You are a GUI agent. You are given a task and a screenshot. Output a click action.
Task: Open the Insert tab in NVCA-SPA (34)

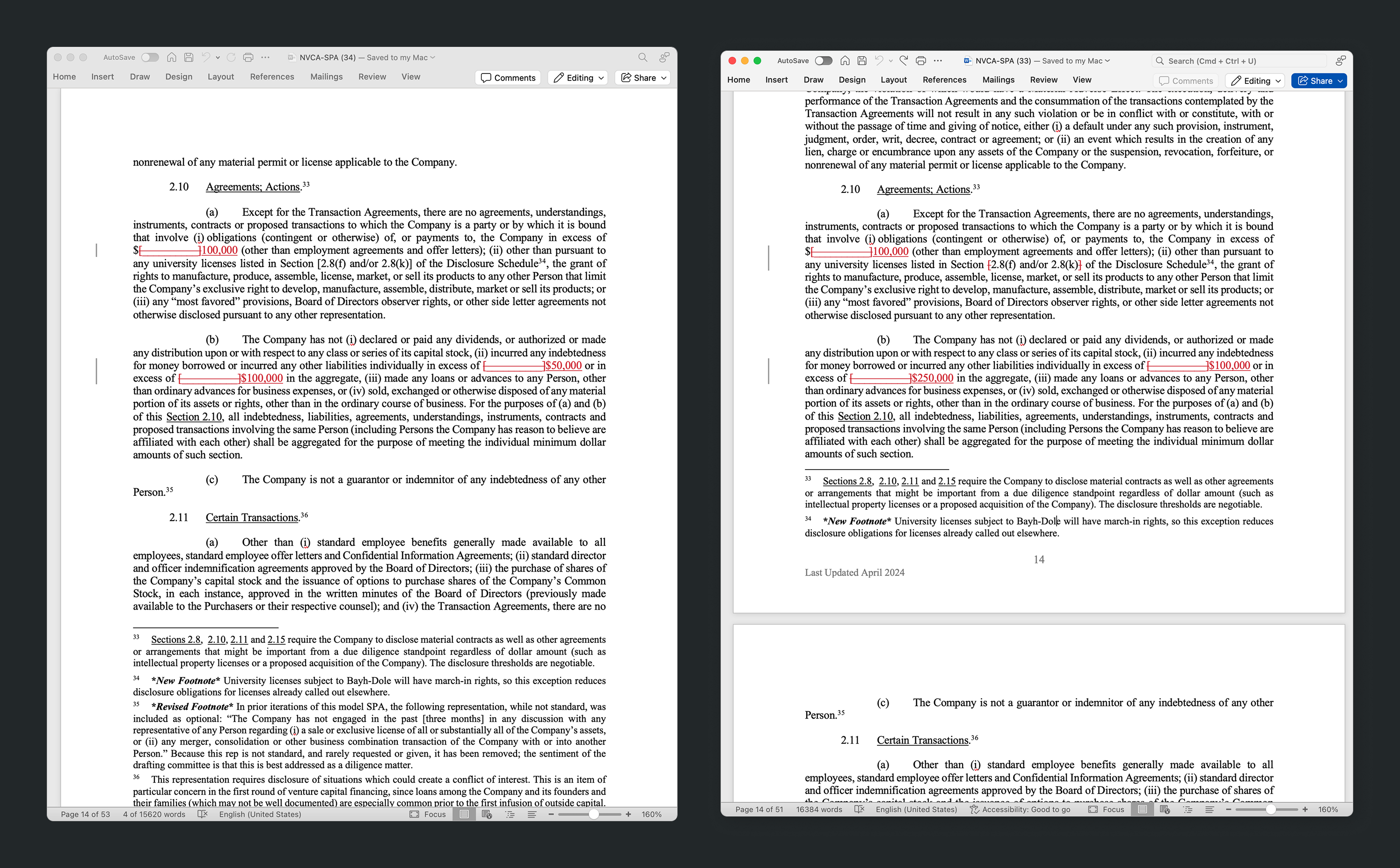point(102,77)
